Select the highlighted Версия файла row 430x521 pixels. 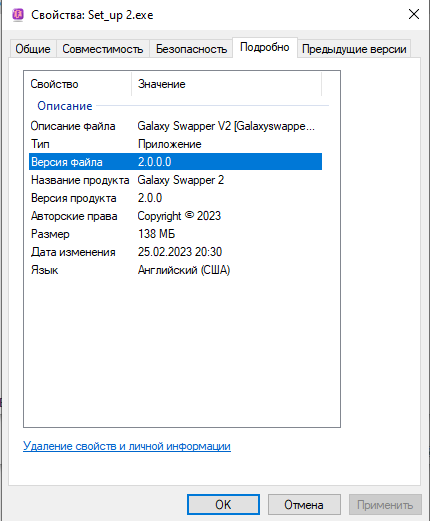pyautogui.click(x=175, y=162)
